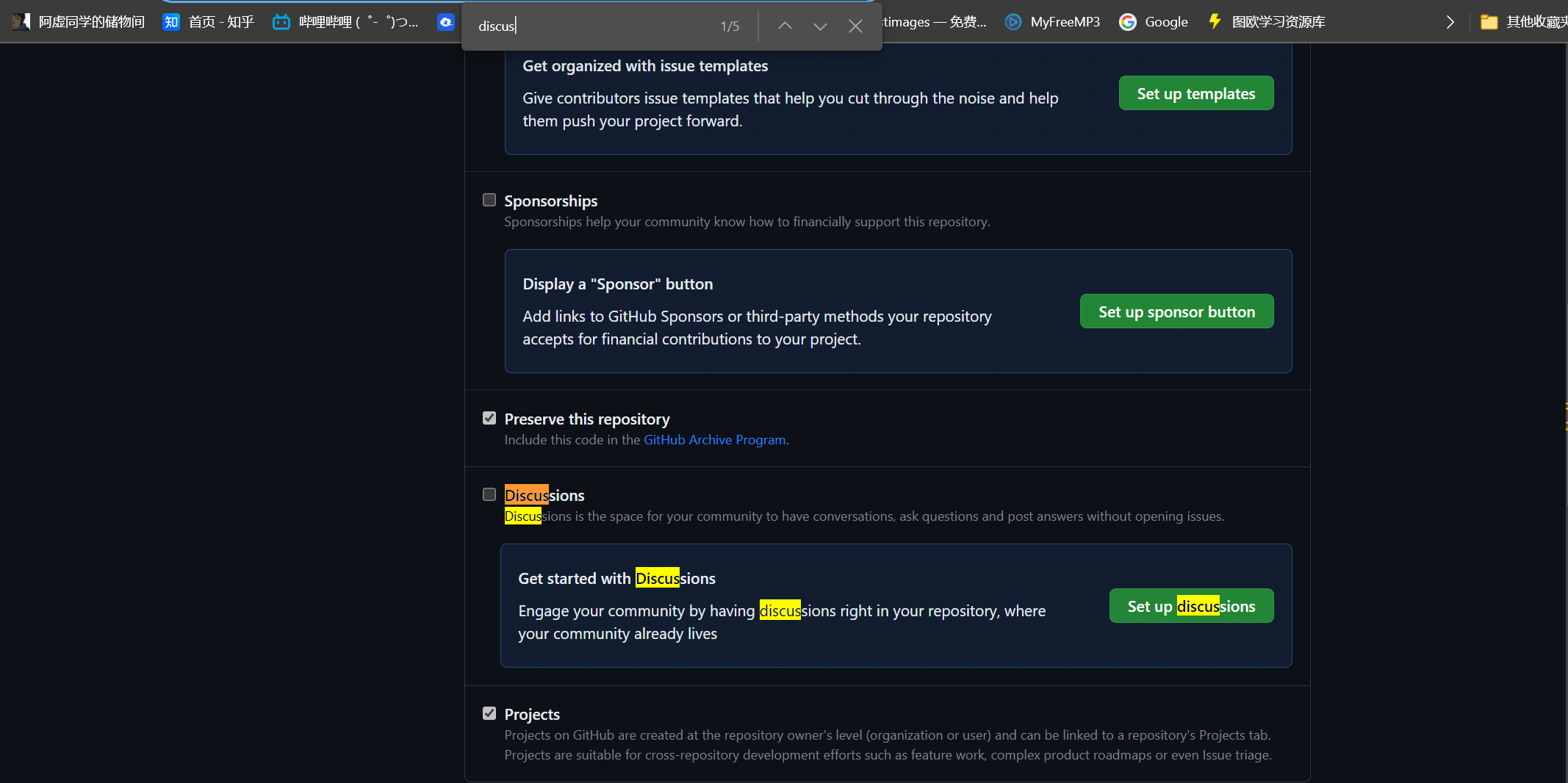The height and width of the screenshot is (783, 1568).
Task: Click the blue cloud bookmark icon
Action: click(x=445, y=22)
